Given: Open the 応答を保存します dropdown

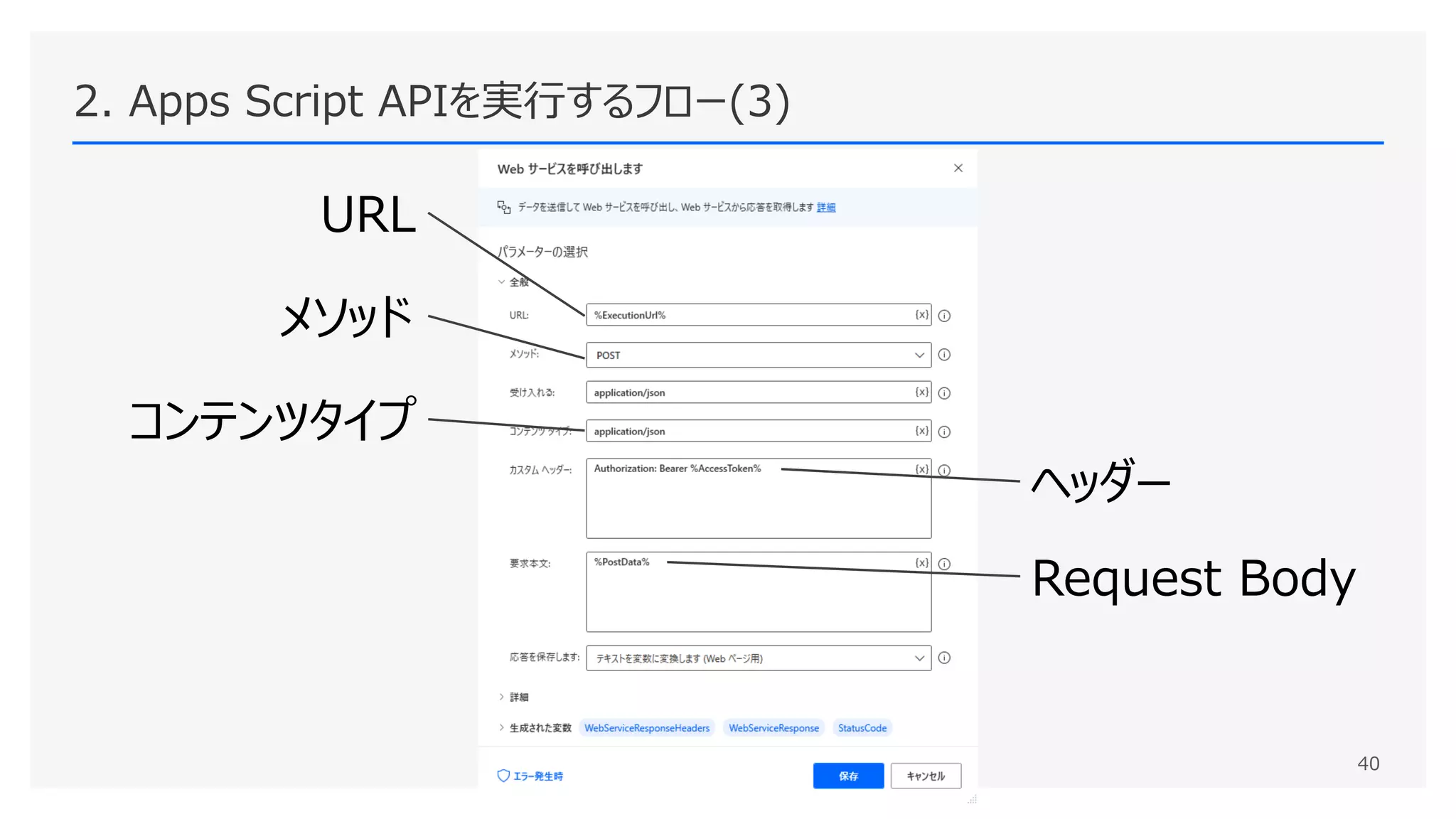Looking at the screenshot, I should [x=758, y=658].
